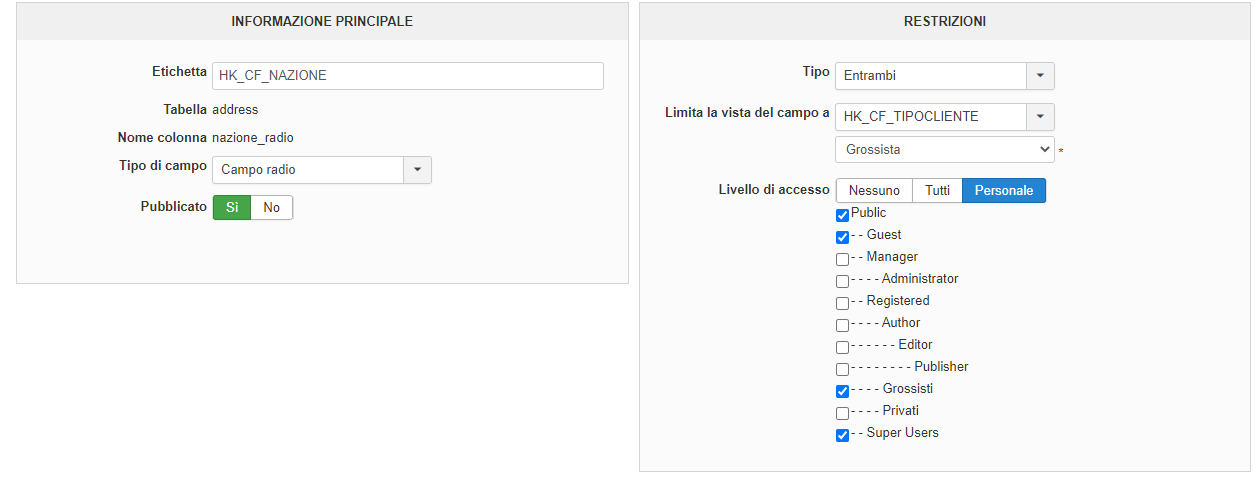This screenshot has height=479, width=1258.
Task: Enable the Author checkbox
Action: (842, 325)
